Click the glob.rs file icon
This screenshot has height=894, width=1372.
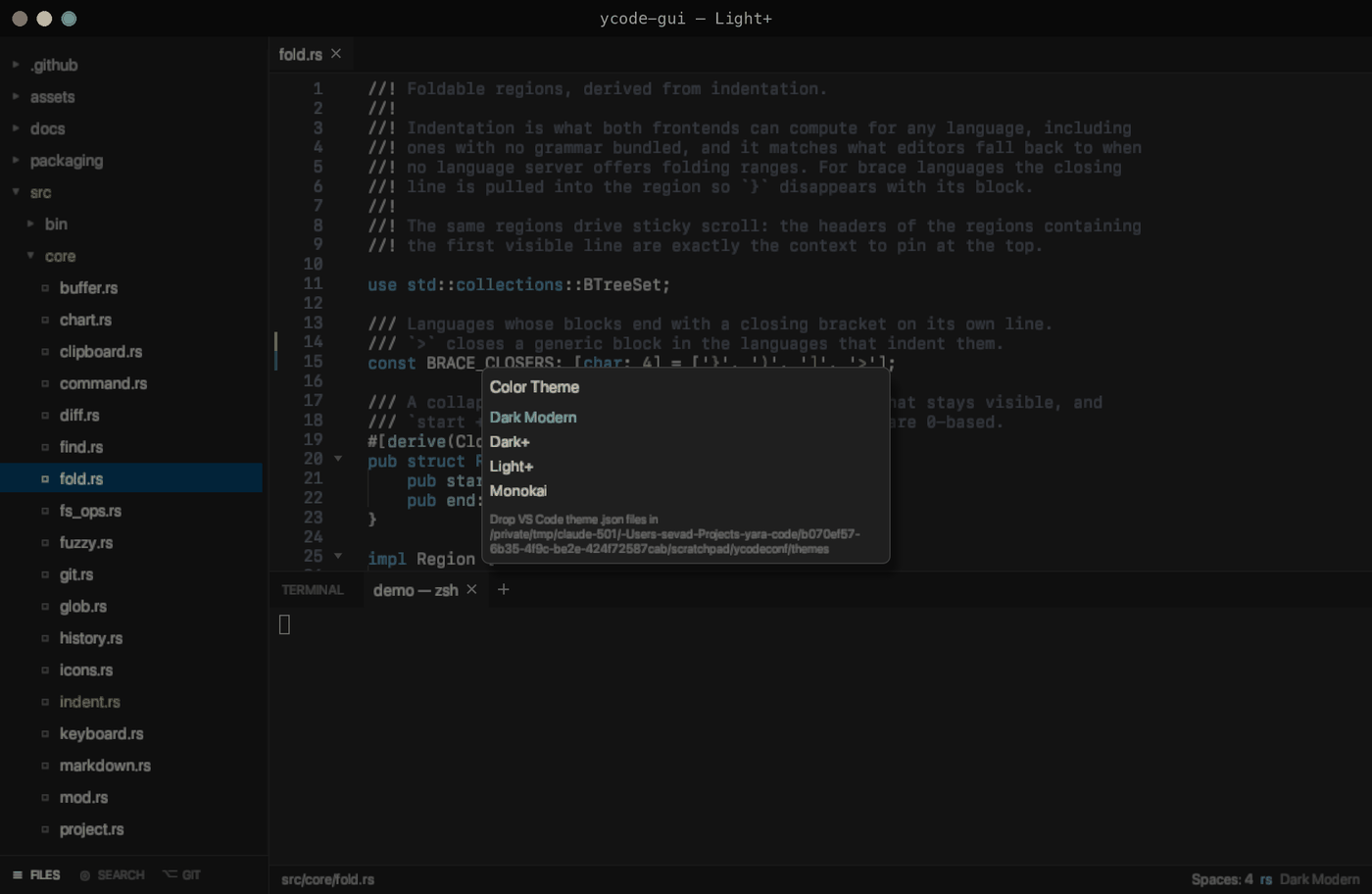click(45, 606)
